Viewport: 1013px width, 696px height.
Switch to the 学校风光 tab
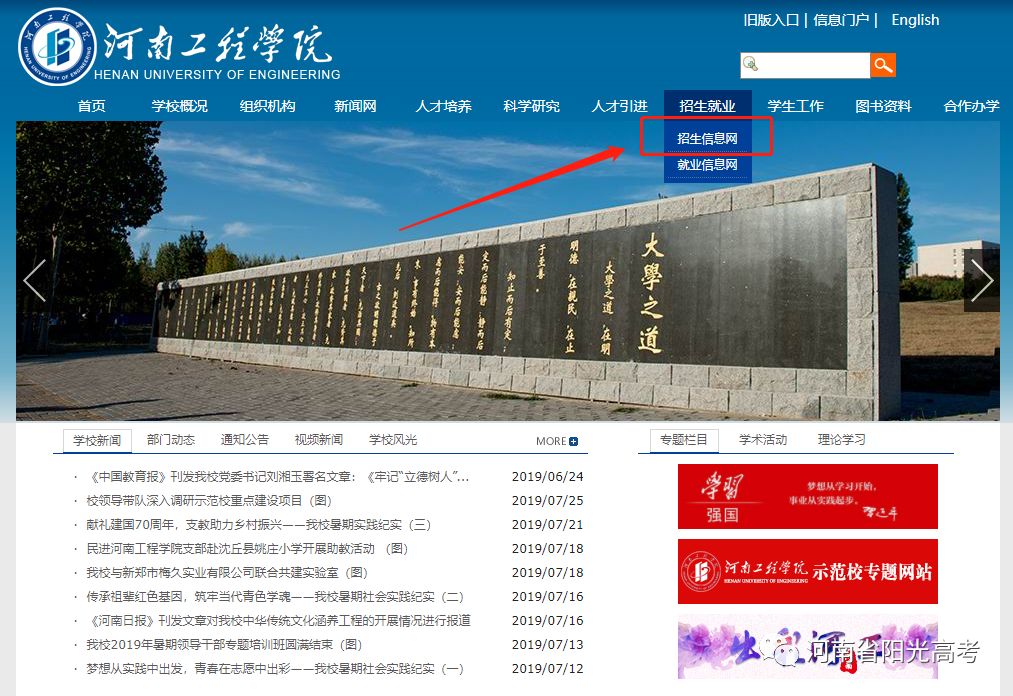click(393, 440)
